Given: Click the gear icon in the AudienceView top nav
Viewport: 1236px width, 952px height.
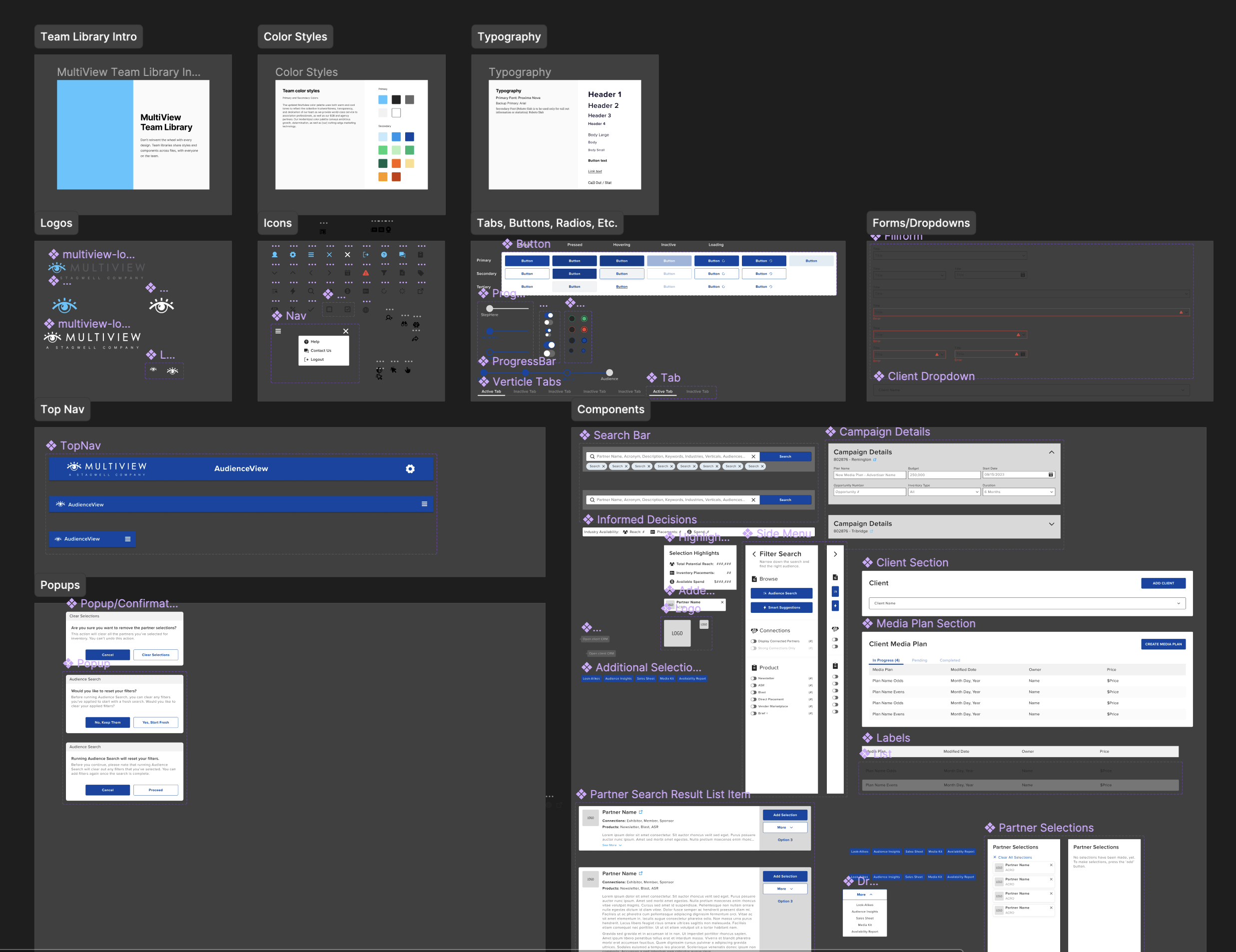Looking at the screenshot, I should point(410,469).
